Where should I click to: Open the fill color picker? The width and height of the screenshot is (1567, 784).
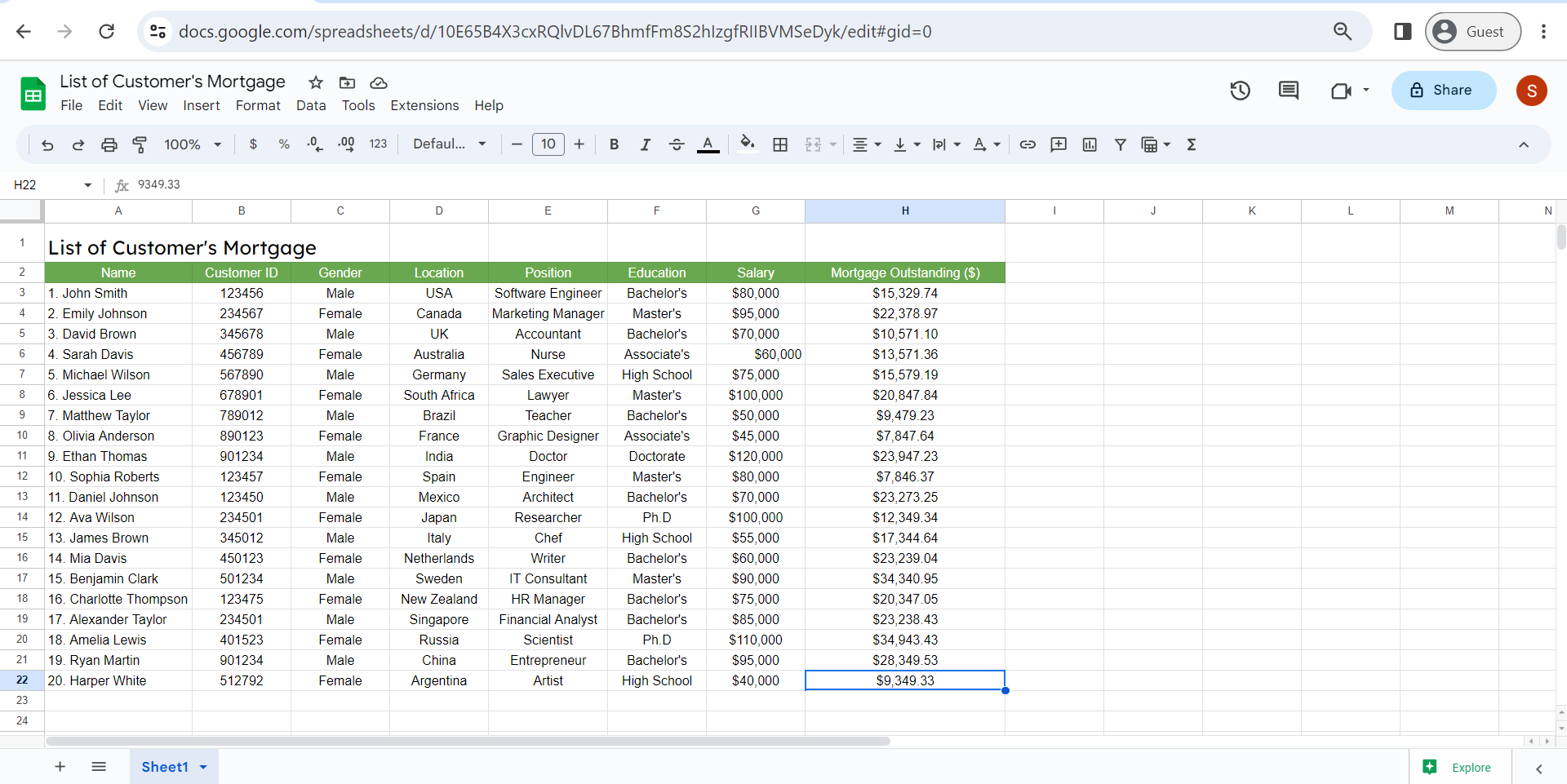[x=747, y=144]
